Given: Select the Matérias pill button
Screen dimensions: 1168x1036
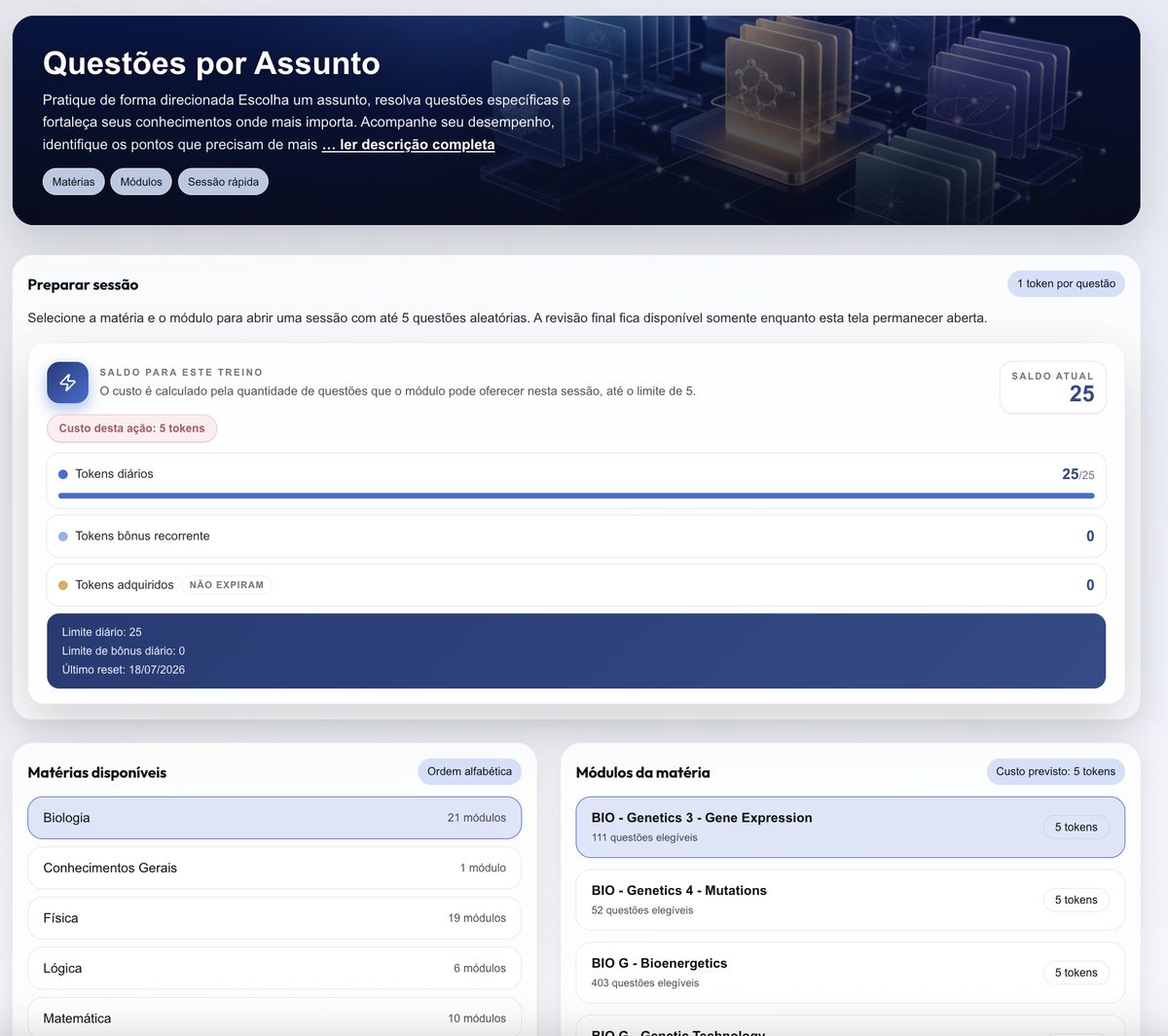Looking at the screenshot, I should click(74, 182).
